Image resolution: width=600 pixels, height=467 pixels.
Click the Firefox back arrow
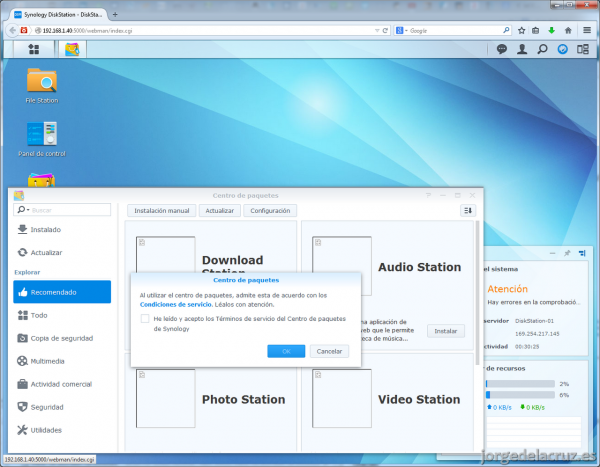click(x=13, y=30)
